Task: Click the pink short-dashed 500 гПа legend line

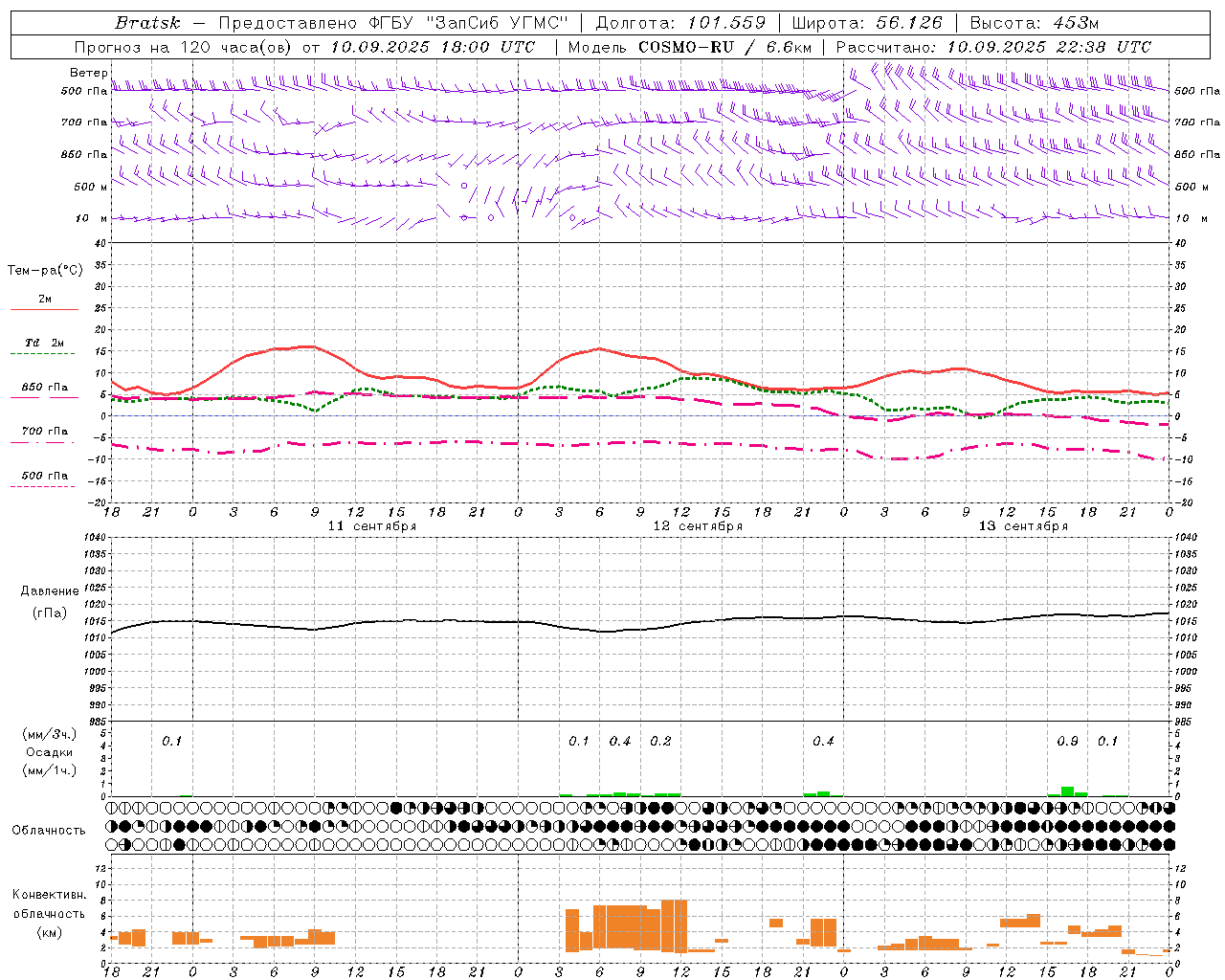Action: coord(43,487)
